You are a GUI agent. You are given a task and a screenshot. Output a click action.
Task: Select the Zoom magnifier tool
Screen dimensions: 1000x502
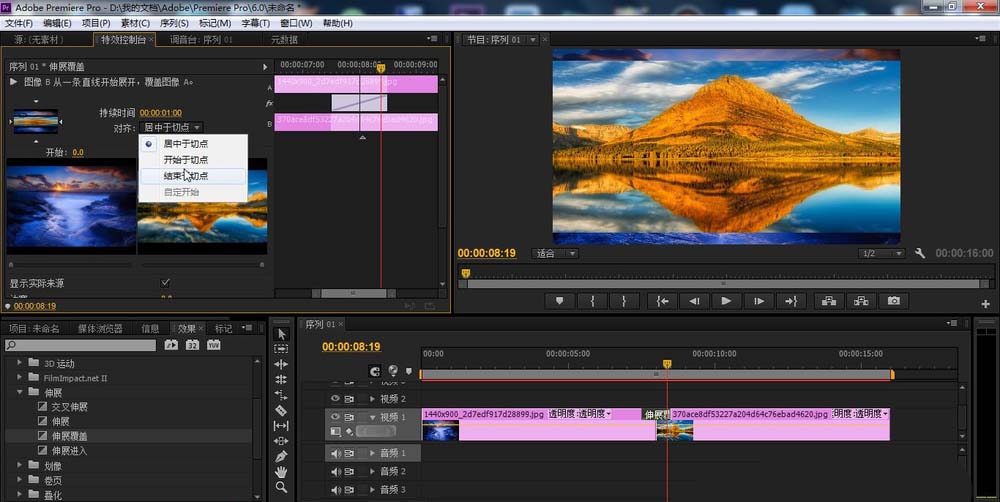[281, 487]
